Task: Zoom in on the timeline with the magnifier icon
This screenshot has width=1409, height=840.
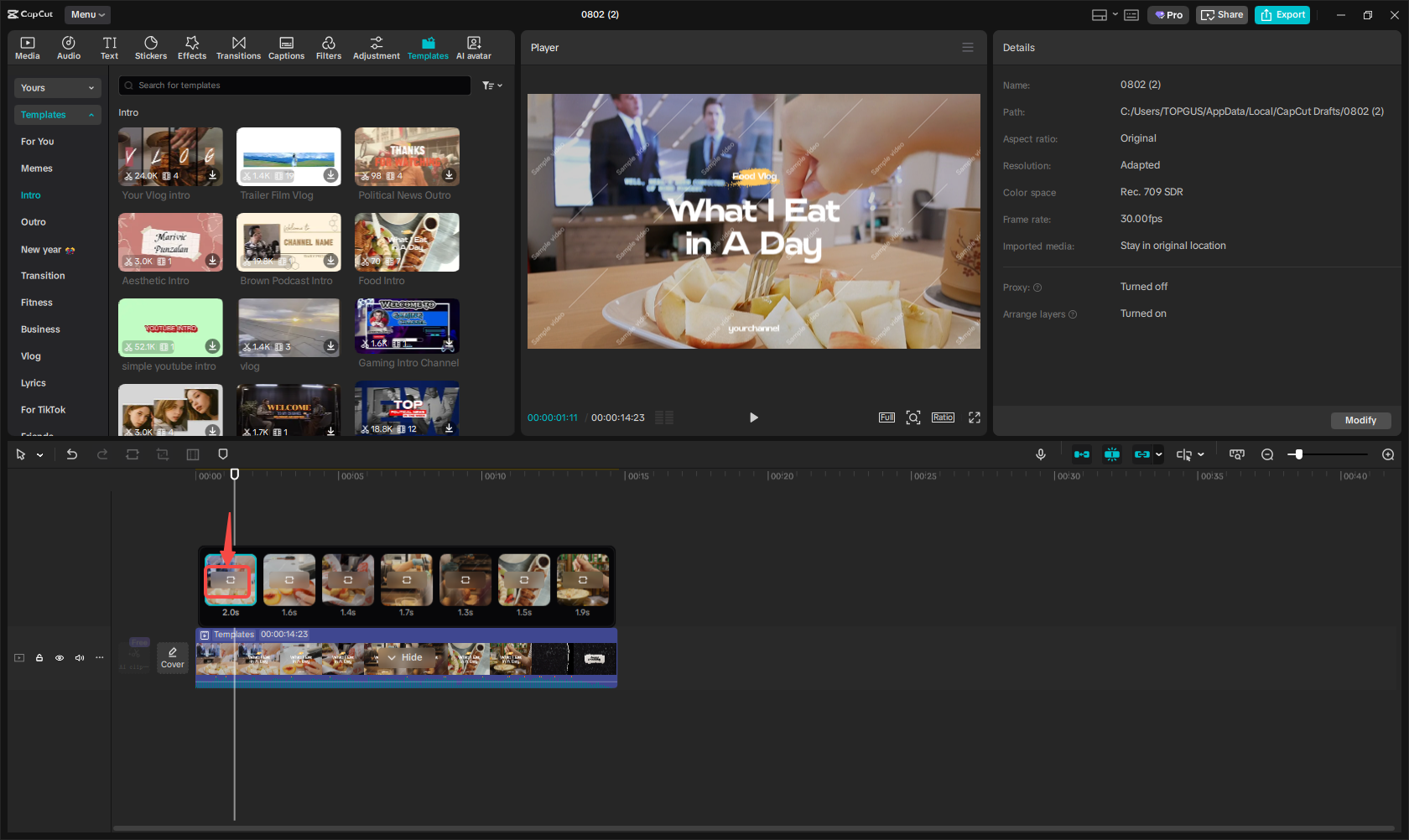Action: coord(1388,454)
